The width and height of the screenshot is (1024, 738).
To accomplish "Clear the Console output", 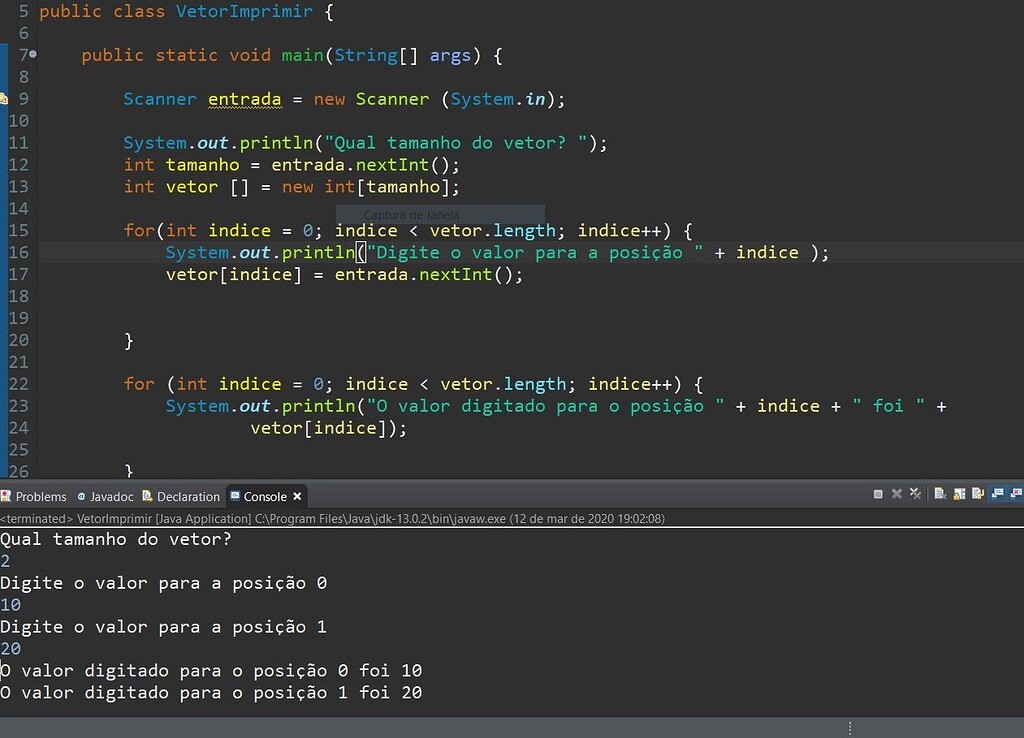I will click(940, 493).
